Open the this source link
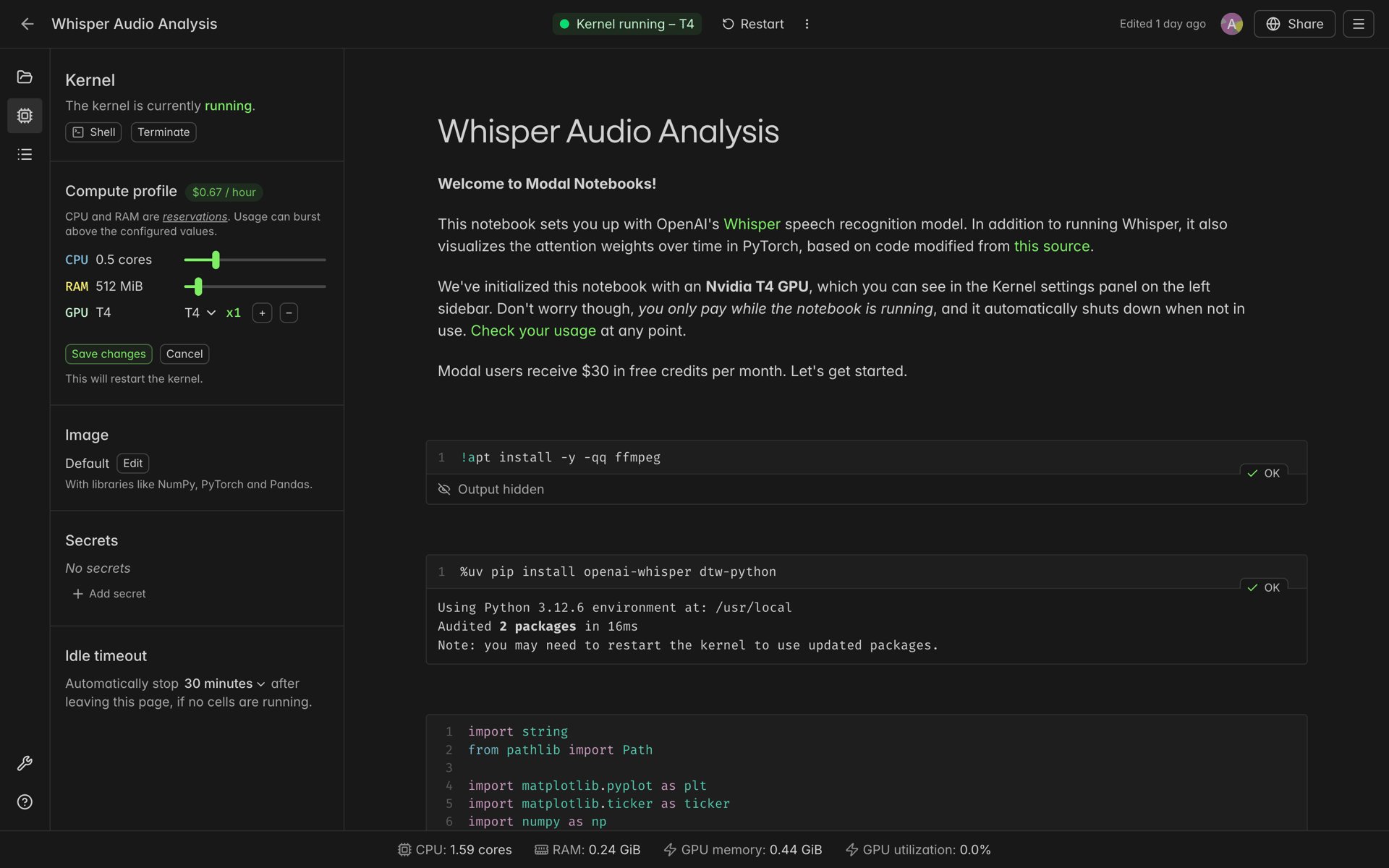 tap(1051, 246)
